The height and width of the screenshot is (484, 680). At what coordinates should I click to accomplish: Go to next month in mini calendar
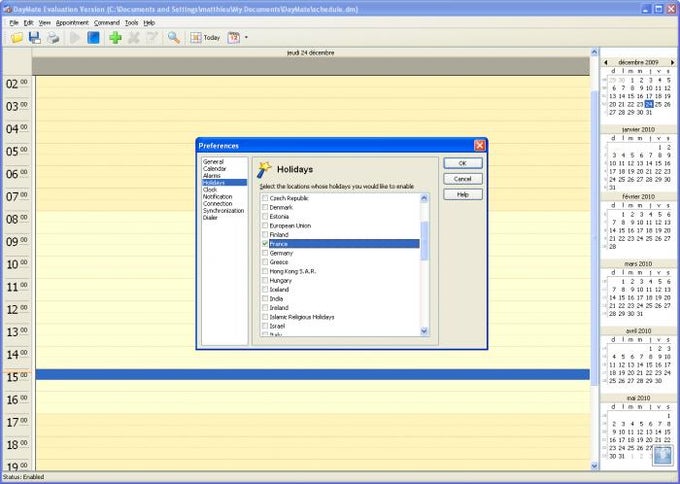point(673,62)
